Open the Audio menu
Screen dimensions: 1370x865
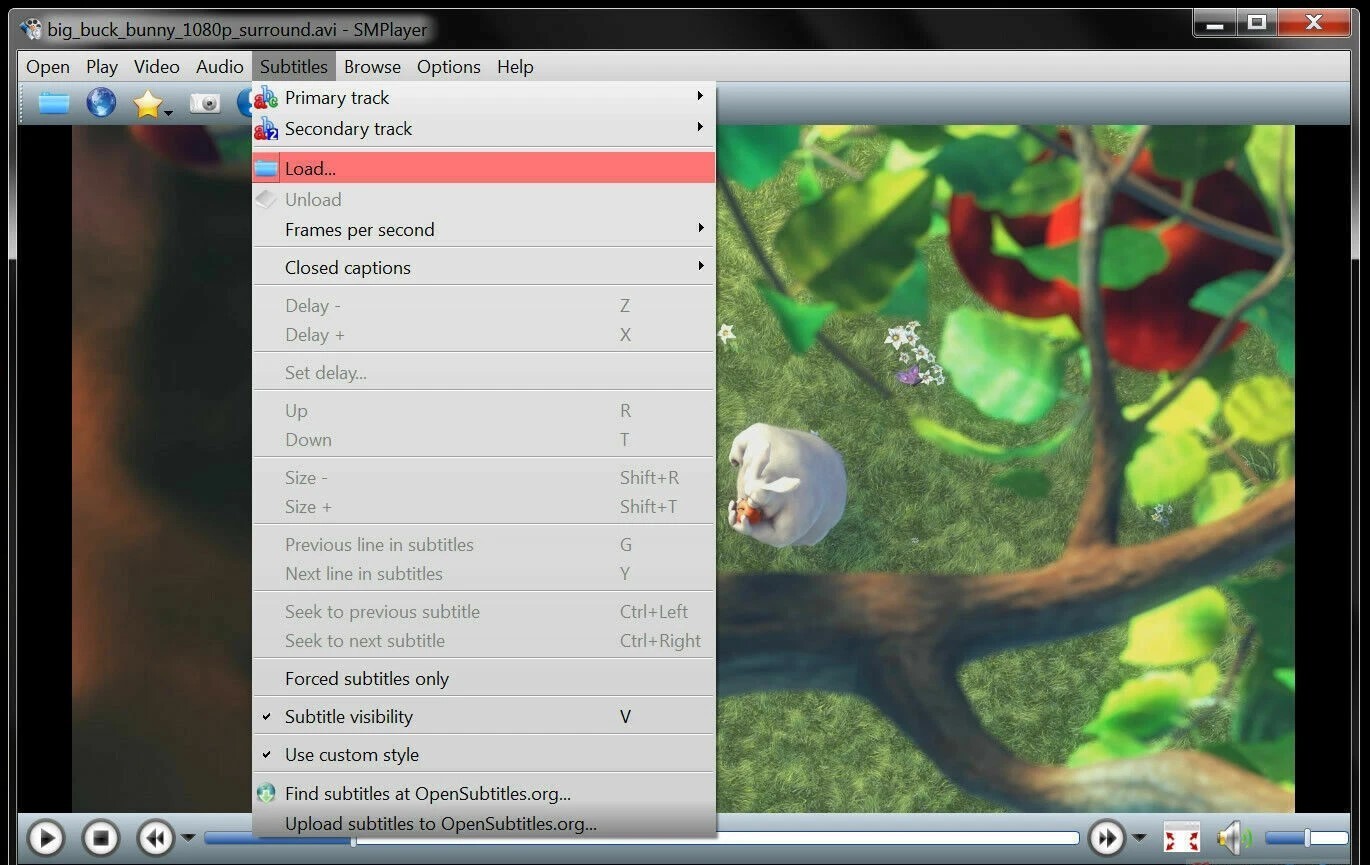pos(220,67)
